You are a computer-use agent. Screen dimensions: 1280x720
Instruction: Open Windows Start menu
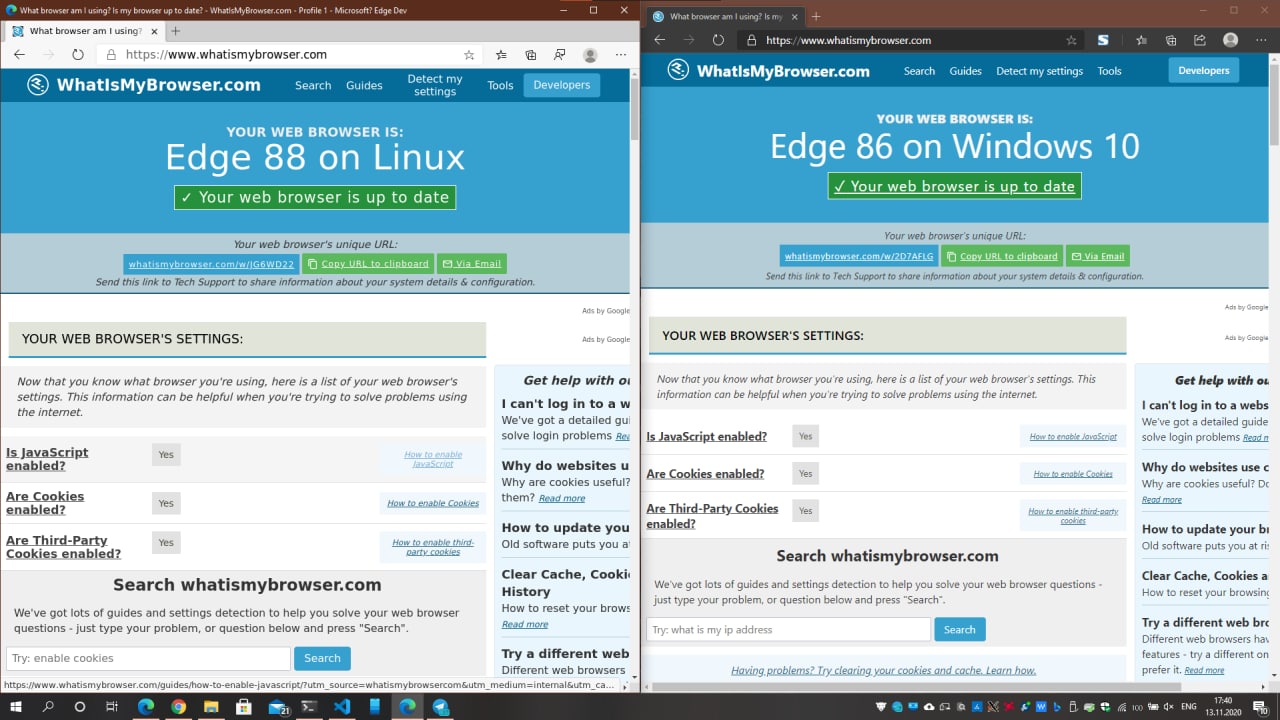16,707
